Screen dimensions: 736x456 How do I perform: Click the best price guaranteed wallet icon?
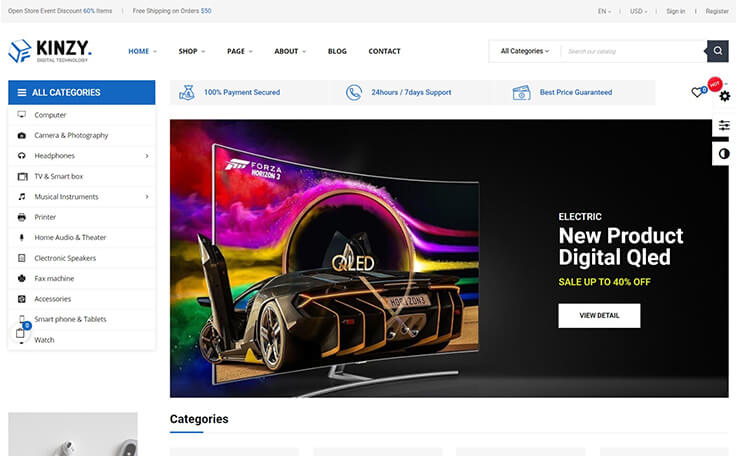click(x=521, y=93)
